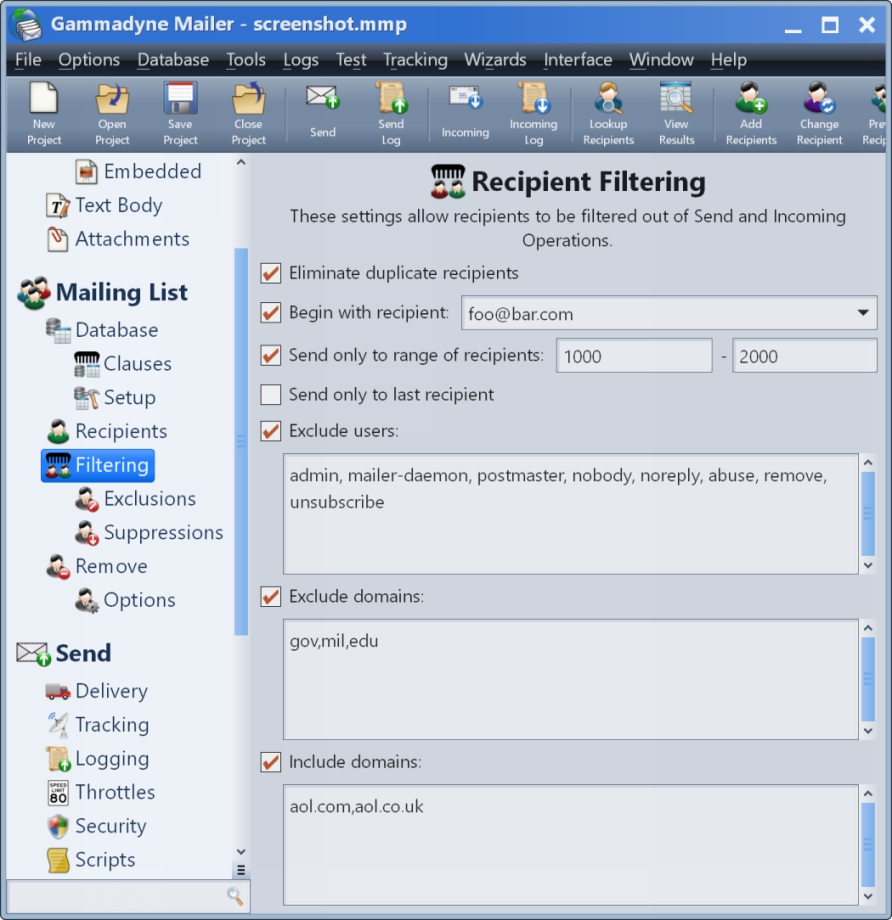Toggle the Exclude domains checkbox
The image size is (892, 920).
270,597
